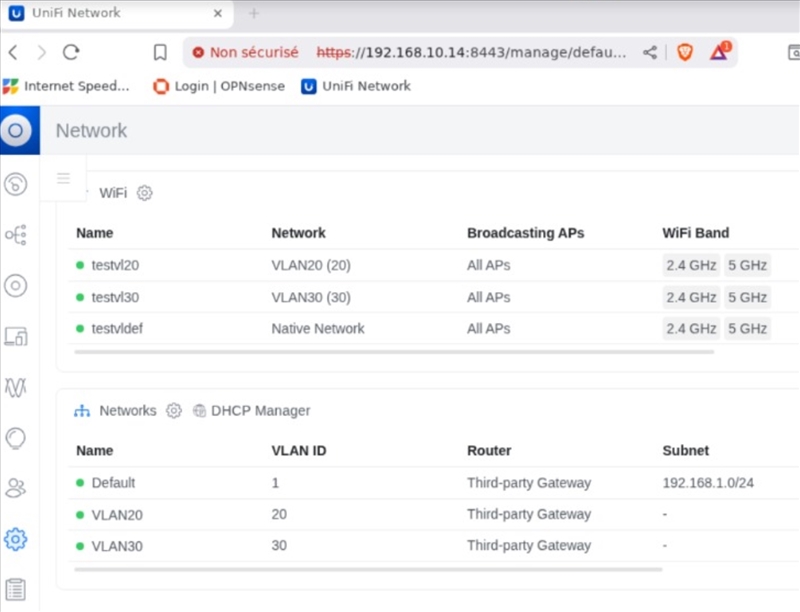Open UniFi Devices (circle icon) in sidebar

tap(15, 286)
